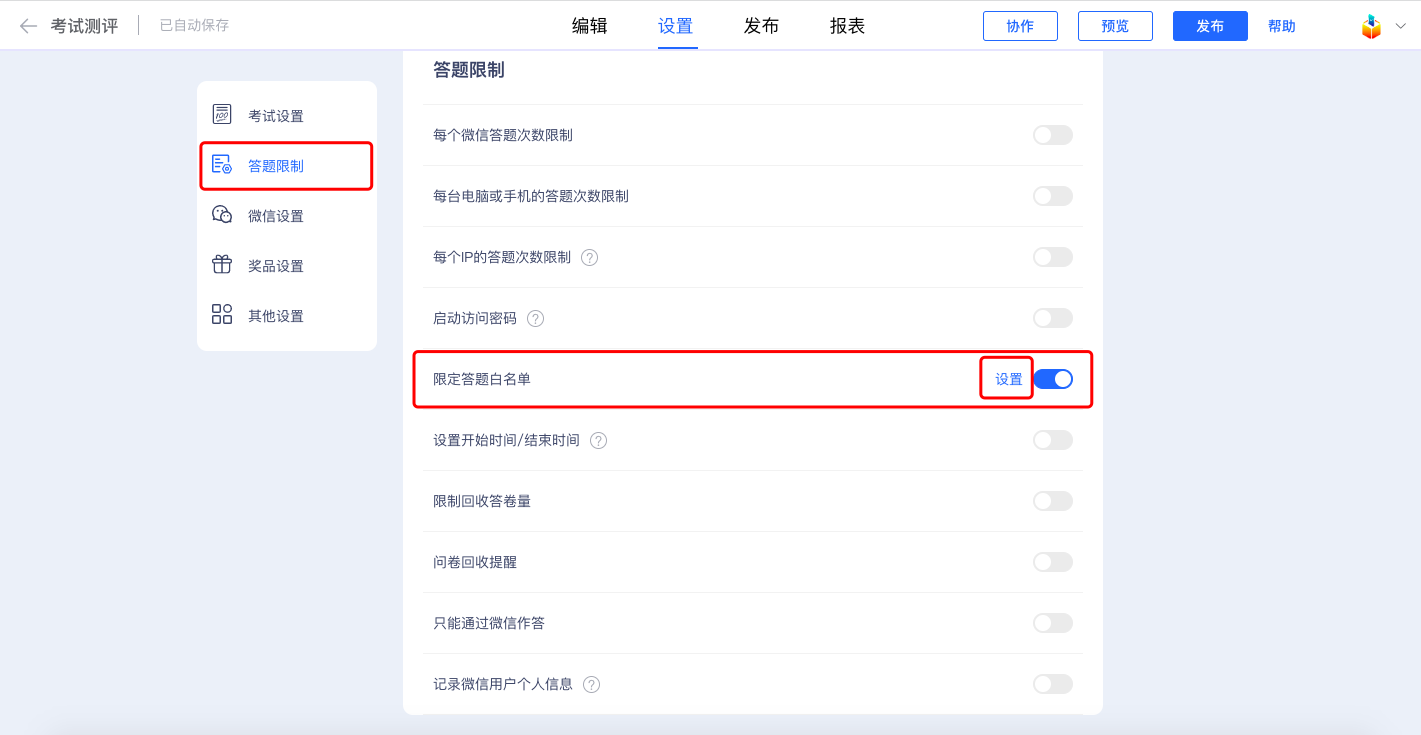Click the 预览 button

[1115, 26]
